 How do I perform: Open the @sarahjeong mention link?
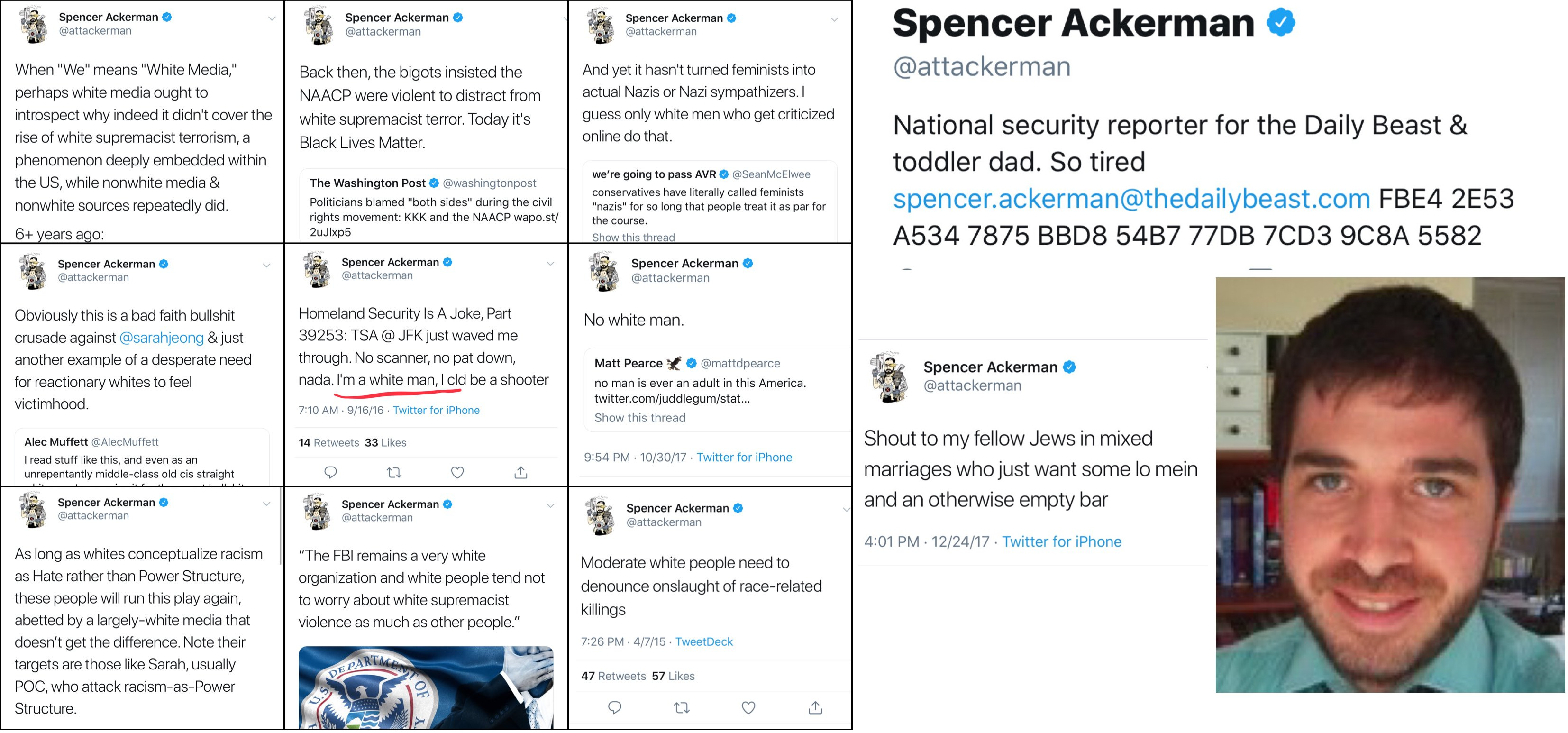coord(161,338)
